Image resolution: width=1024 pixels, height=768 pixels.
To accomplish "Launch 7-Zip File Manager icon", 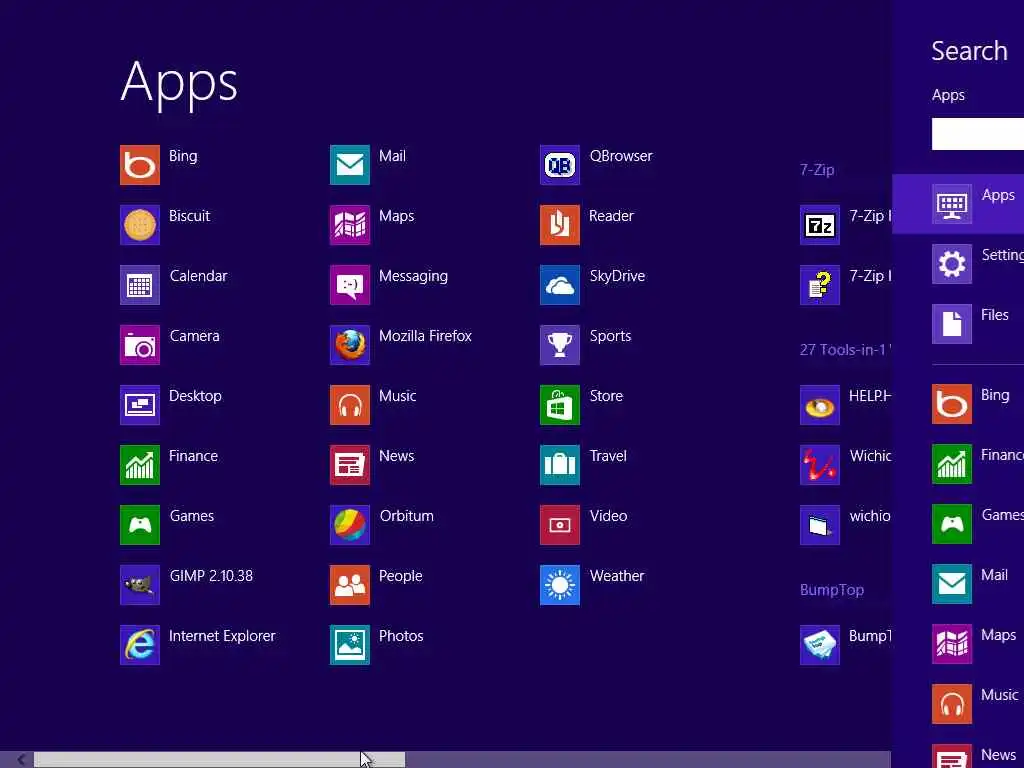I will [x=820, y=225].
